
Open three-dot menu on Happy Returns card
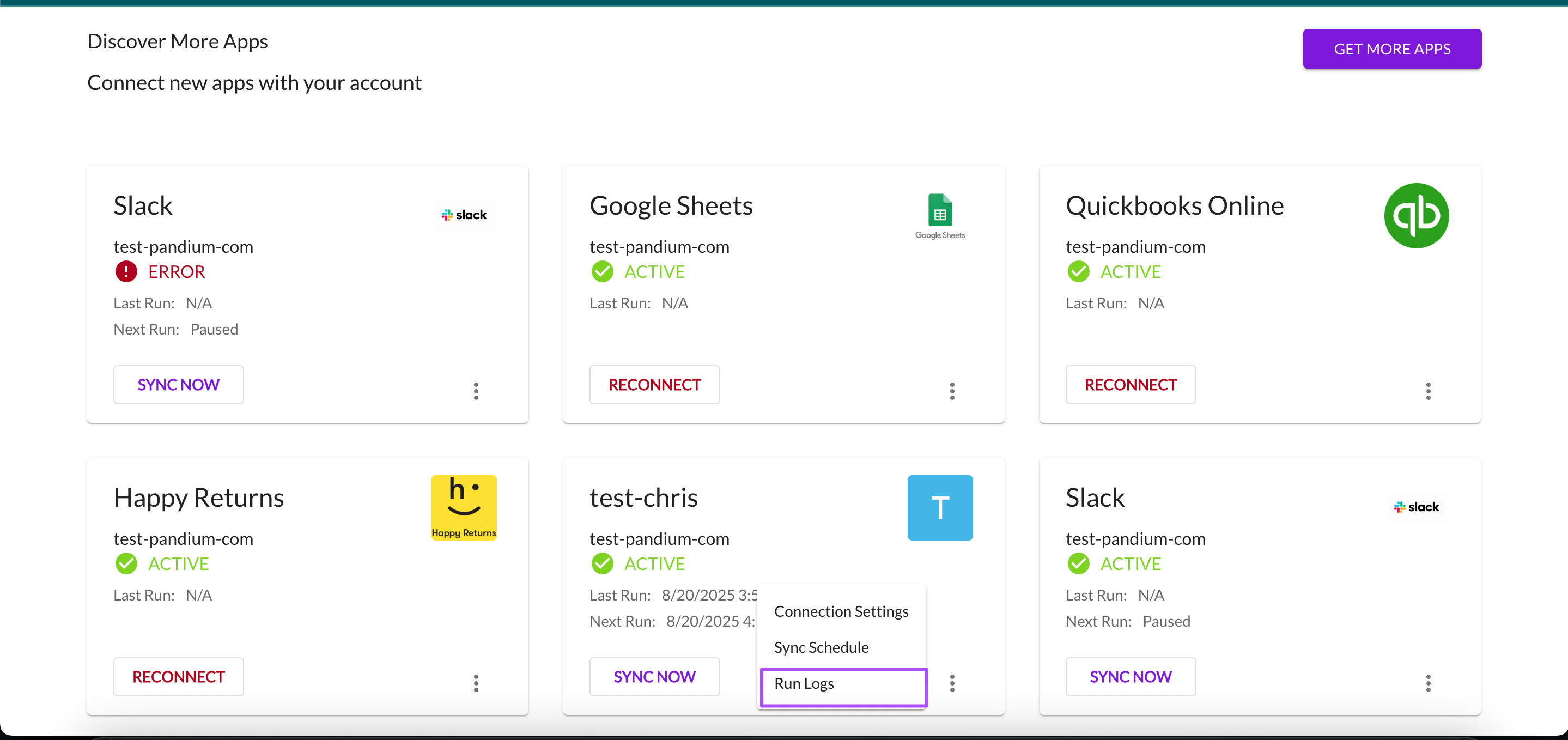click(x=476, y=683)
